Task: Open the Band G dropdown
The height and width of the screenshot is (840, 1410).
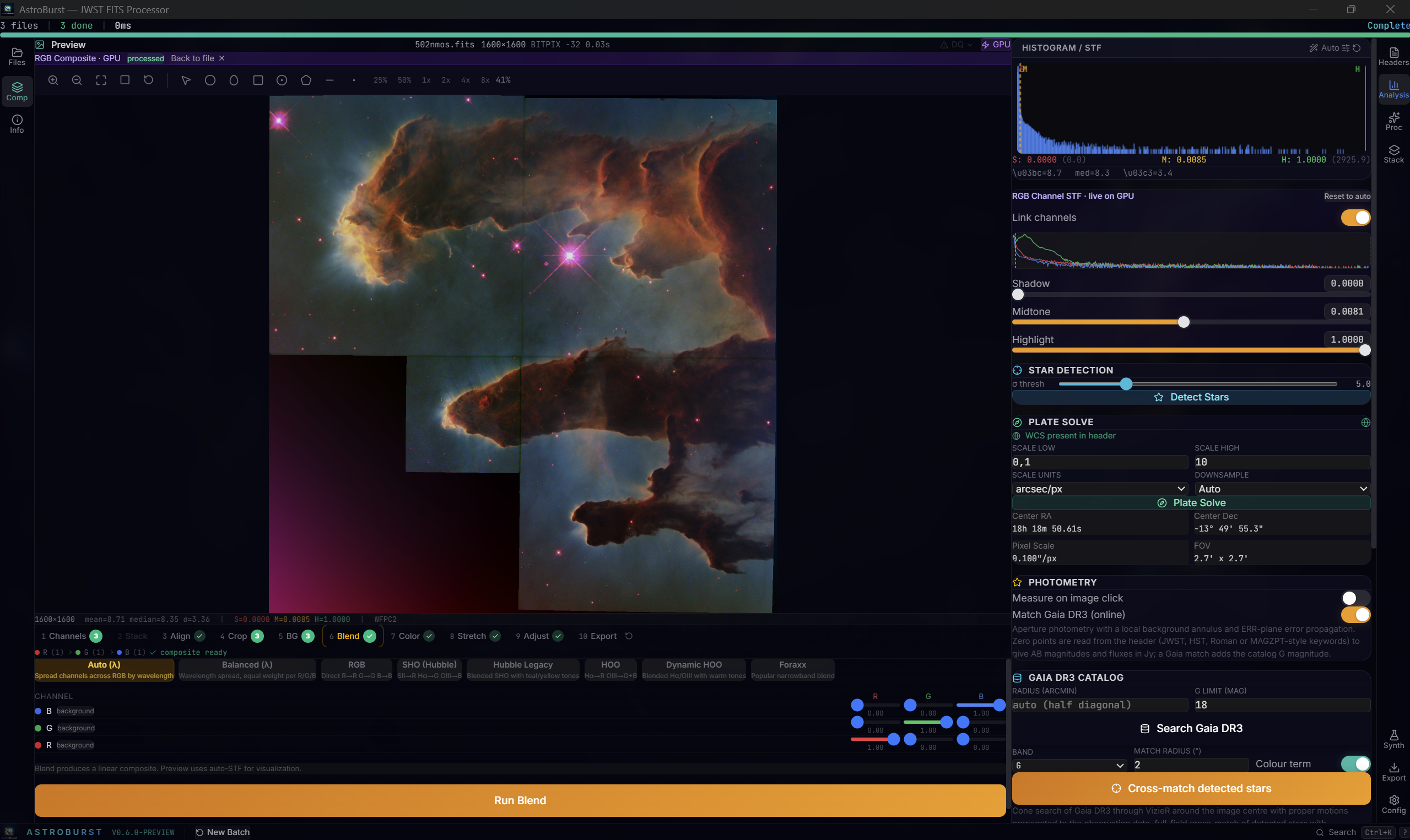Action: 1069,766
